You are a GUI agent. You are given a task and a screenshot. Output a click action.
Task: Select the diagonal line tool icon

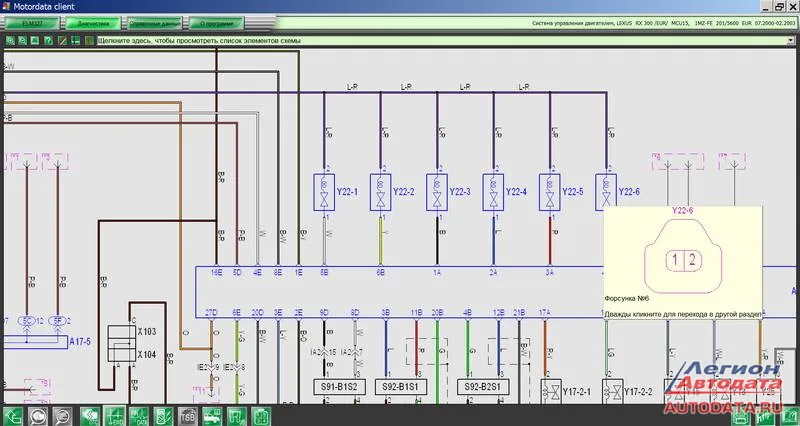(x=62, y=40)
